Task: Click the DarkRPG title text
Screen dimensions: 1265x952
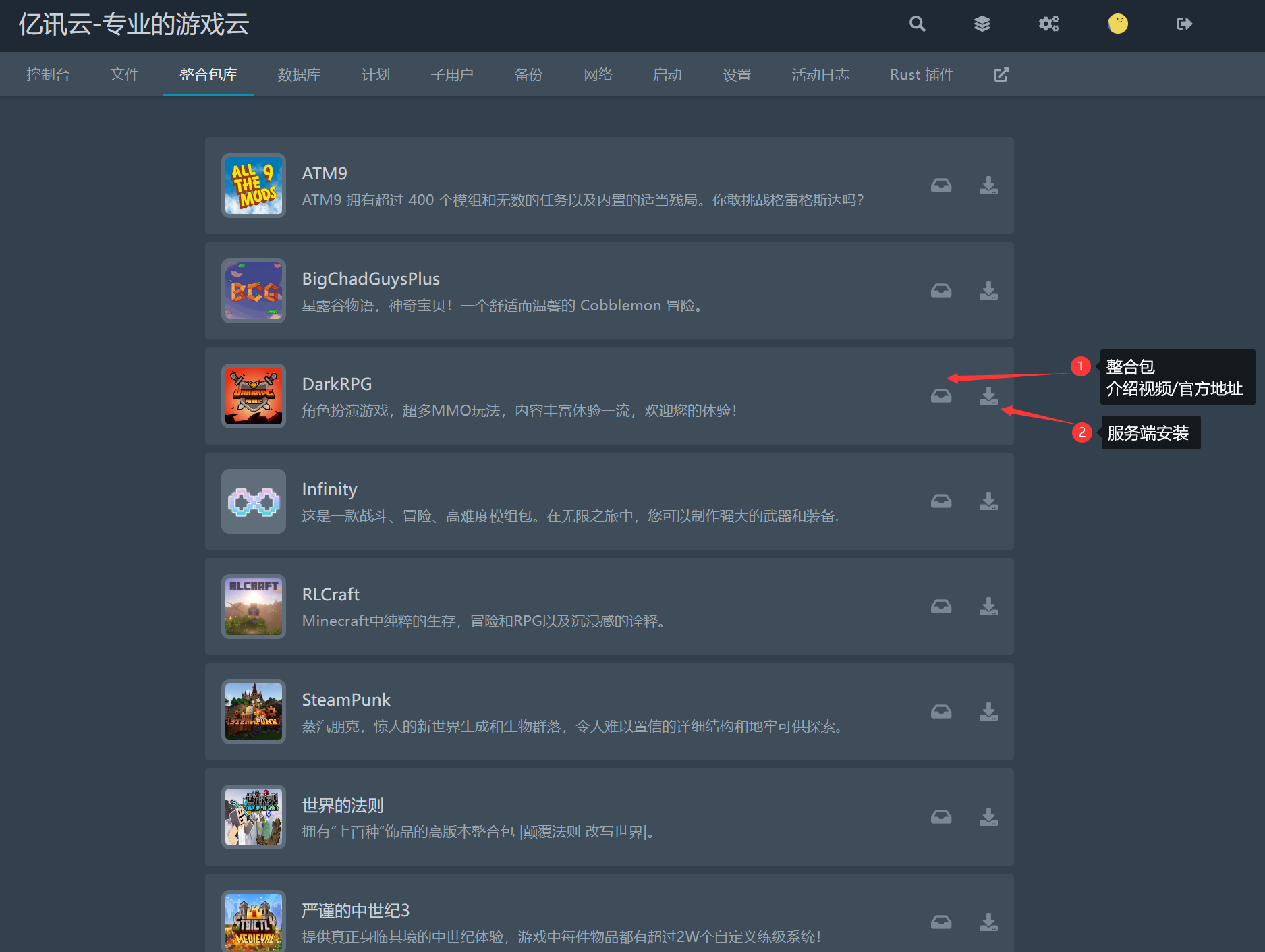Action: tap(337, 384)
